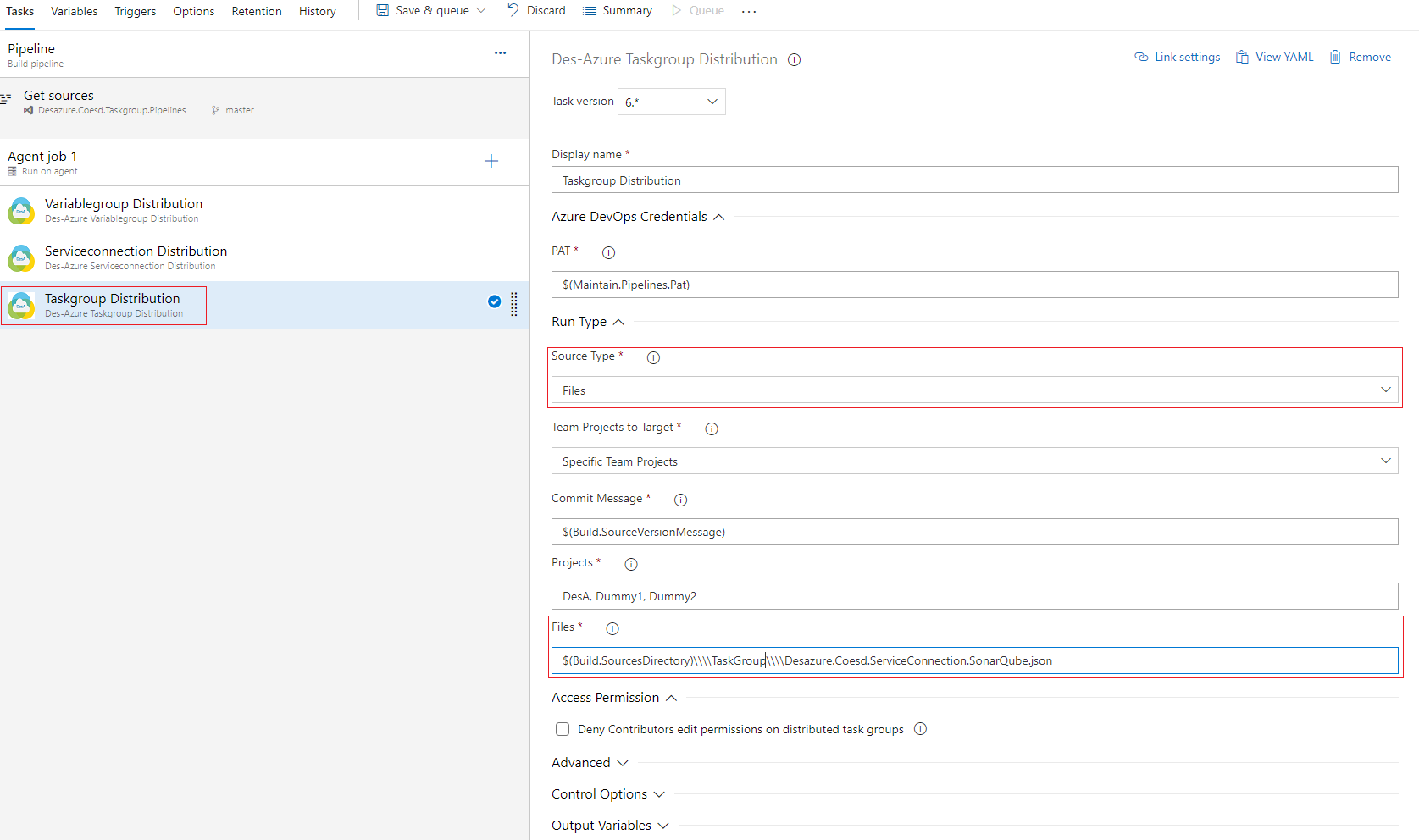This screenshot has width=1419, height=840.
Task: Switch to the Tasks tab
Action: 19,11
